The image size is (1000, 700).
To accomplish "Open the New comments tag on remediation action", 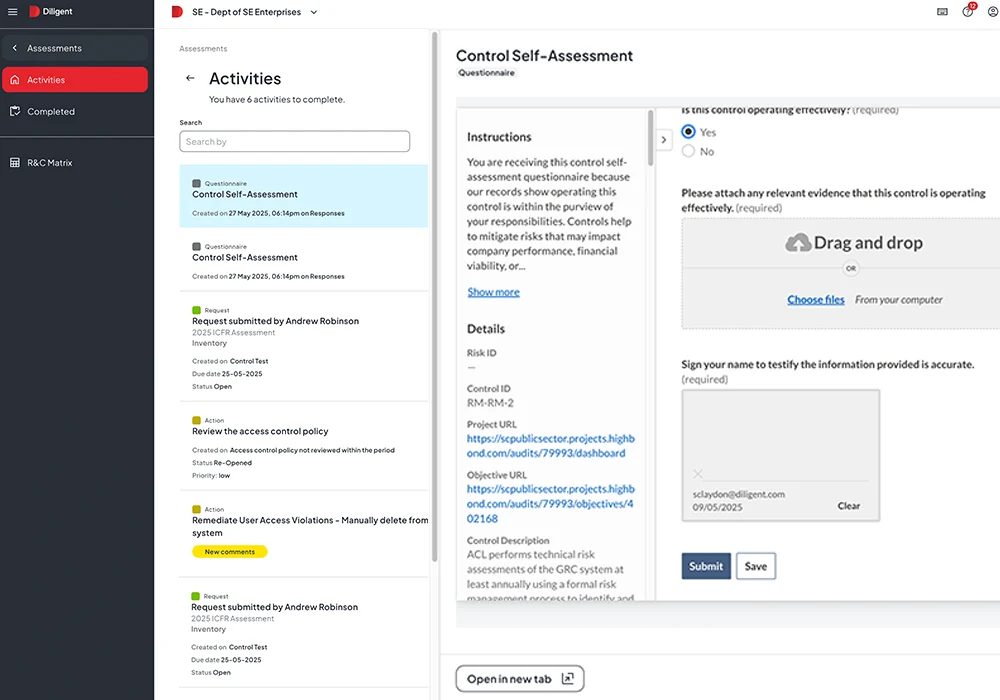I will (229, 551).
